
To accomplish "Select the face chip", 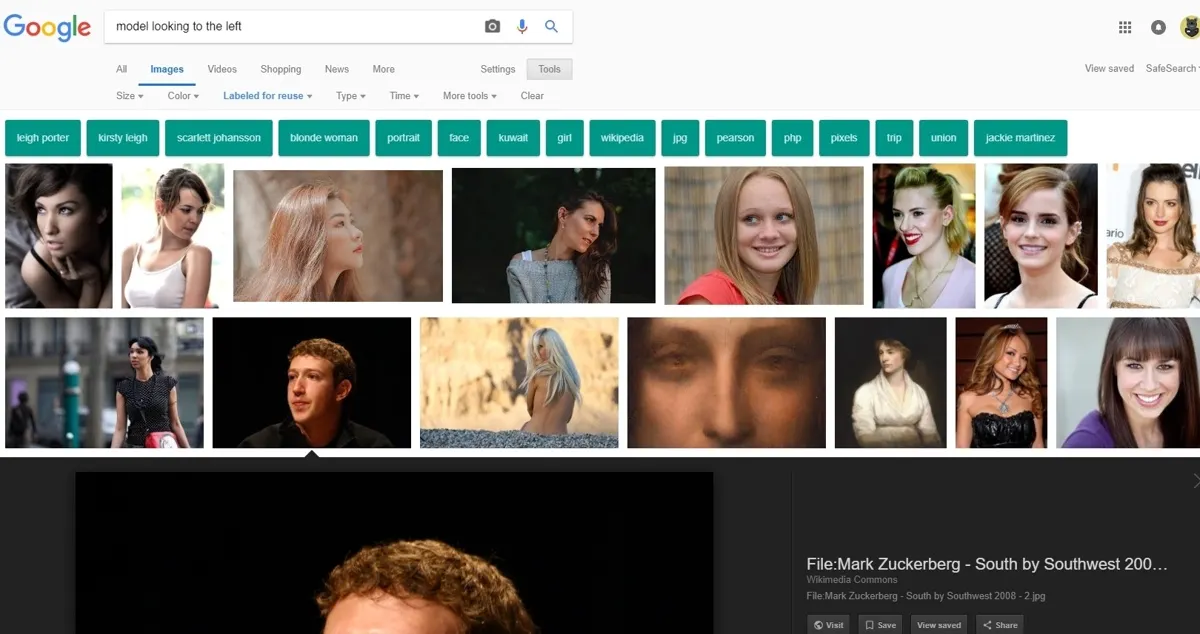I will [459, 138].
